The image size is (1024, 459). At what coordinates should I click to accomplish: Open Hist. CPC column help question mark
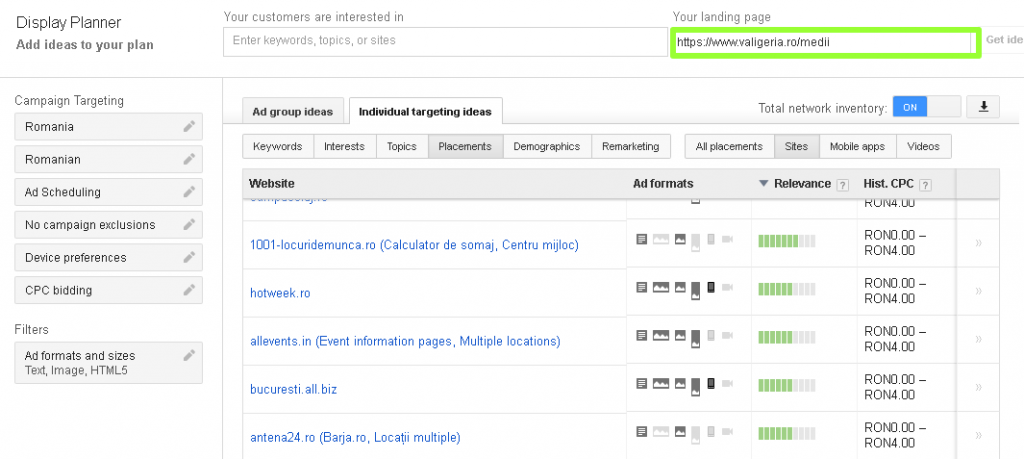click(x=925, y=185)
